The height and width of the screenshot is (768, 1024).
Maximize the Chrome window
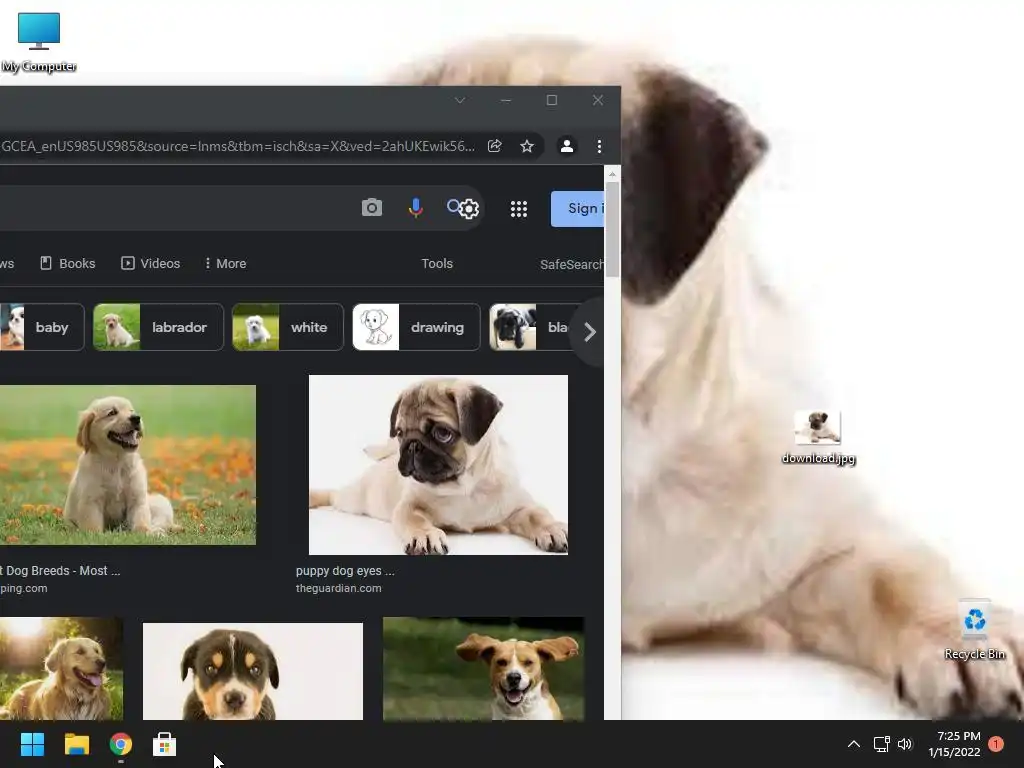[552, 100]
